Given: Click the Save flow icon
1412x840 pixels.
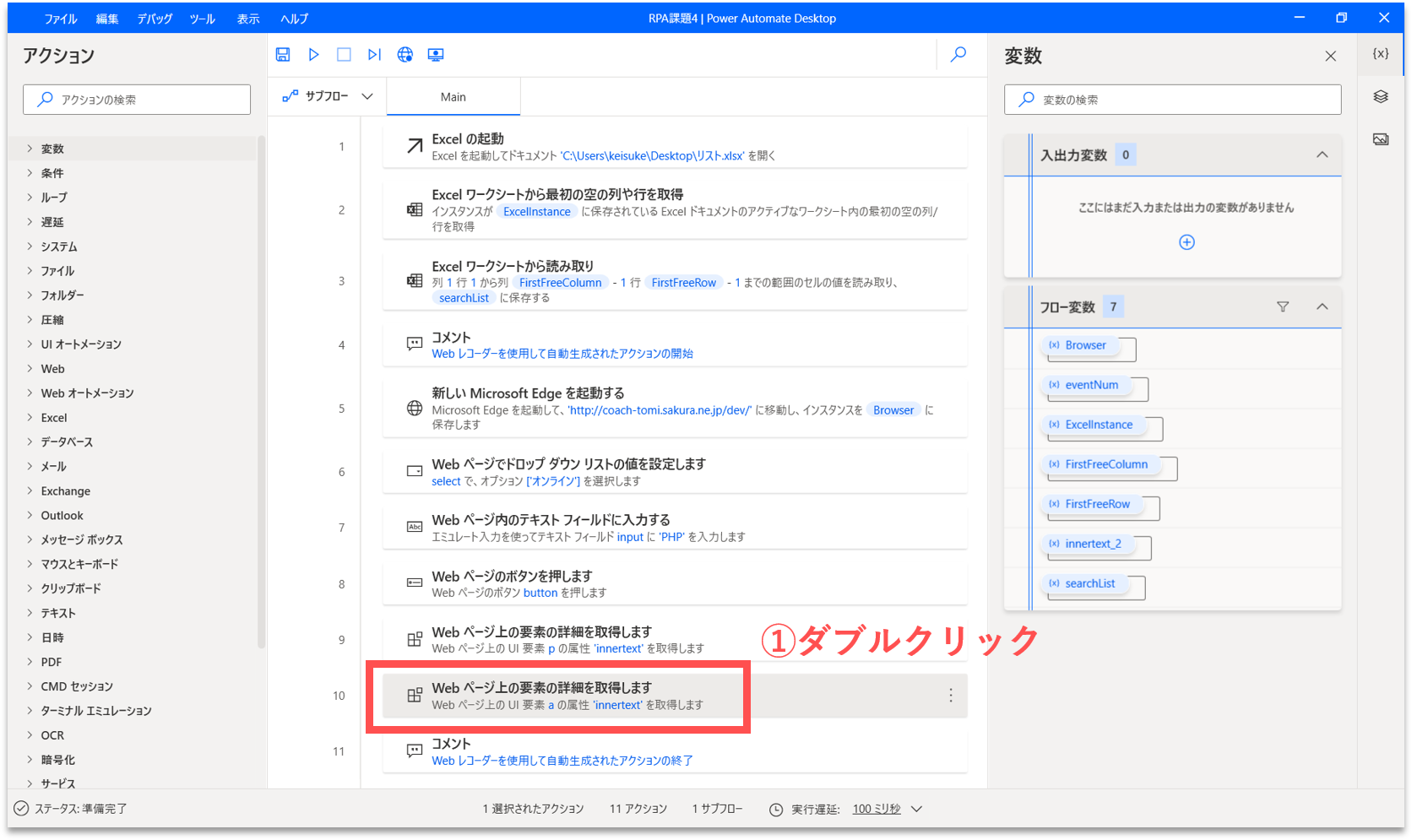Looking at the screenshot, I should 283,55.
